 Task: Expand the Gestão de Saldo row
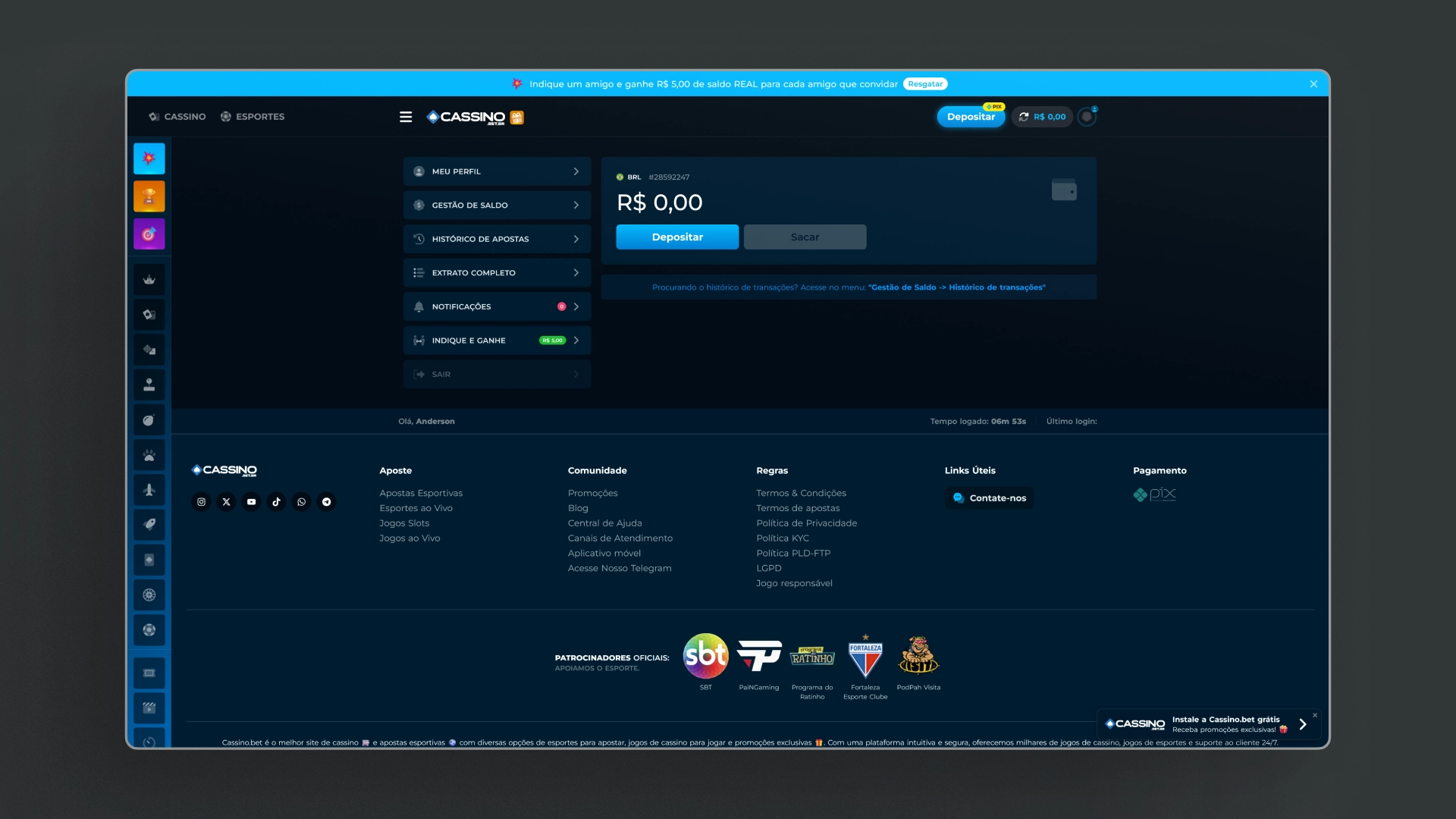[x=497, y=206]
